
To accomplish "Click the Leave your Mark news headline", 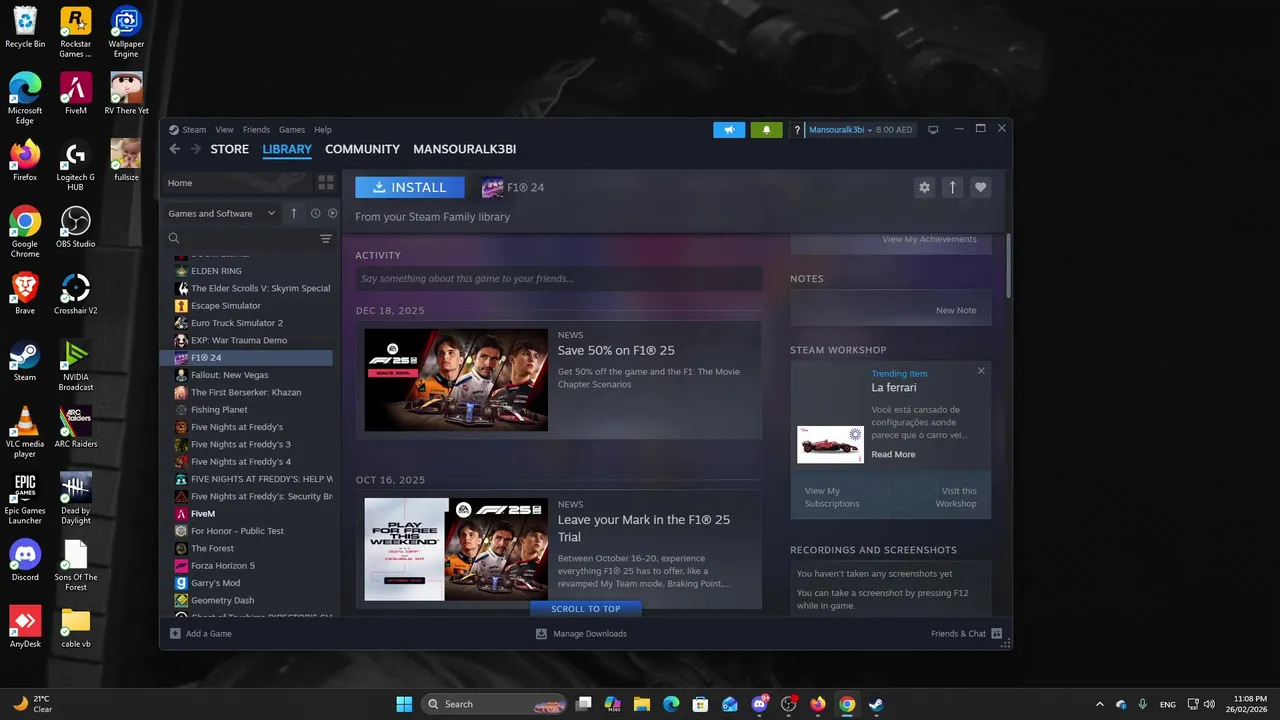I will pos(644,528).
